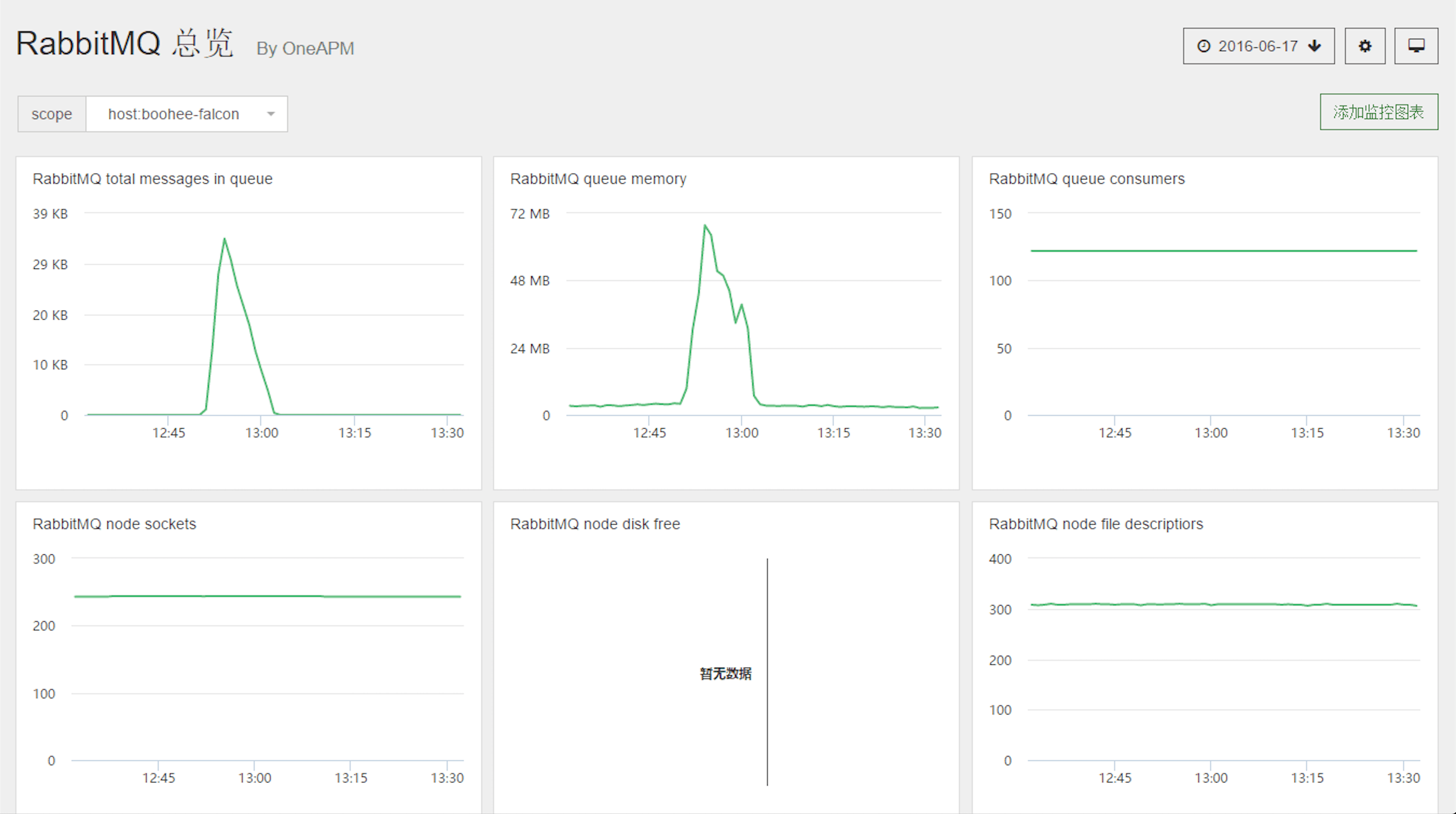
Task: Click the queue consumers flat line
Action: [x=1224, y=250]
